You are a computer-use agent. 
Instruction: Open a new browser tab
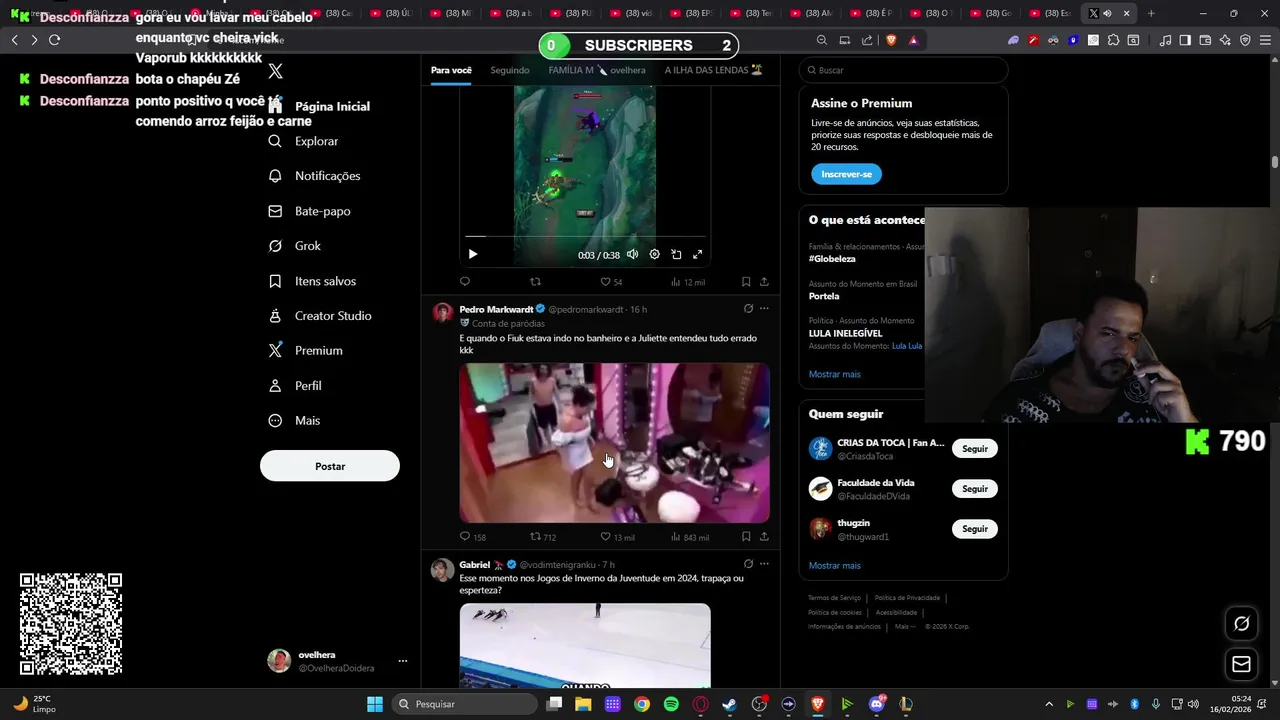click(1151, 13)
